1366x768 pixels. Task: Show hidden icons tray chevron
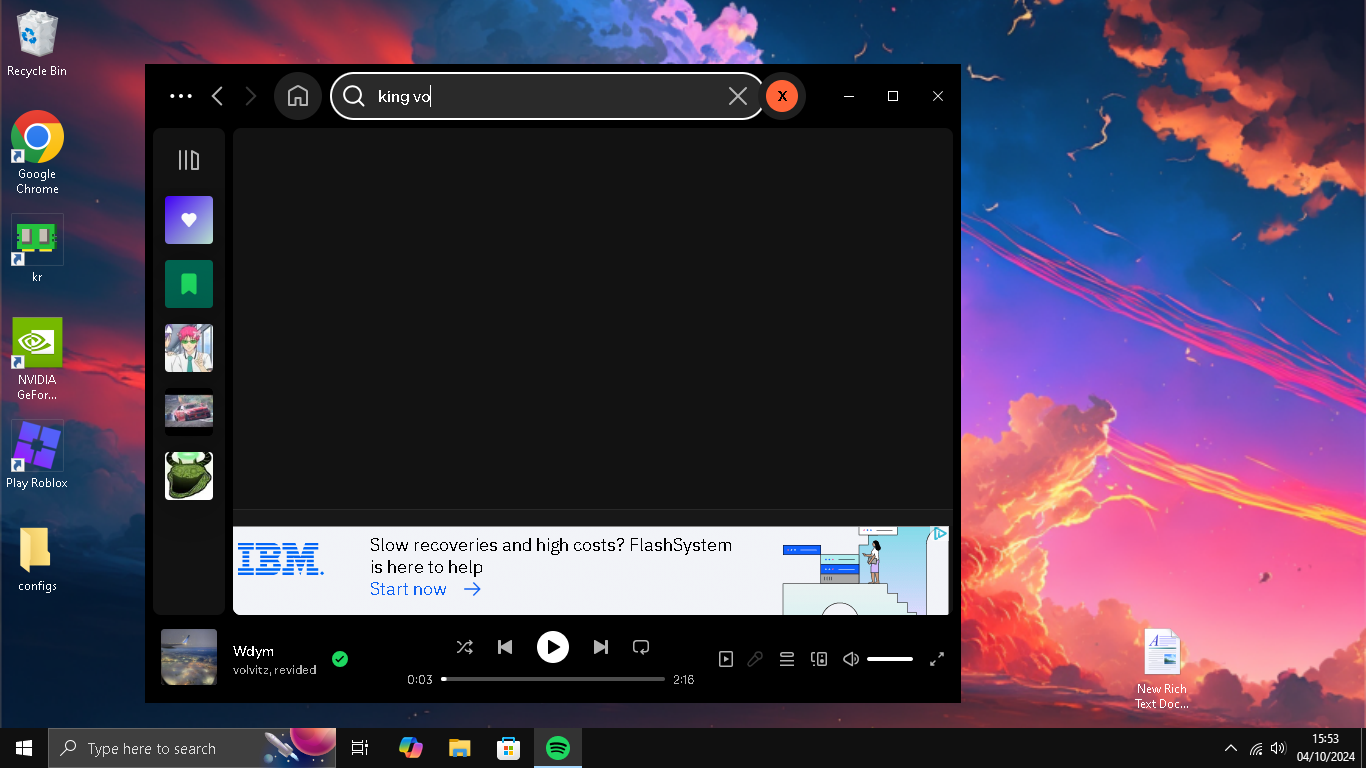1230,748
